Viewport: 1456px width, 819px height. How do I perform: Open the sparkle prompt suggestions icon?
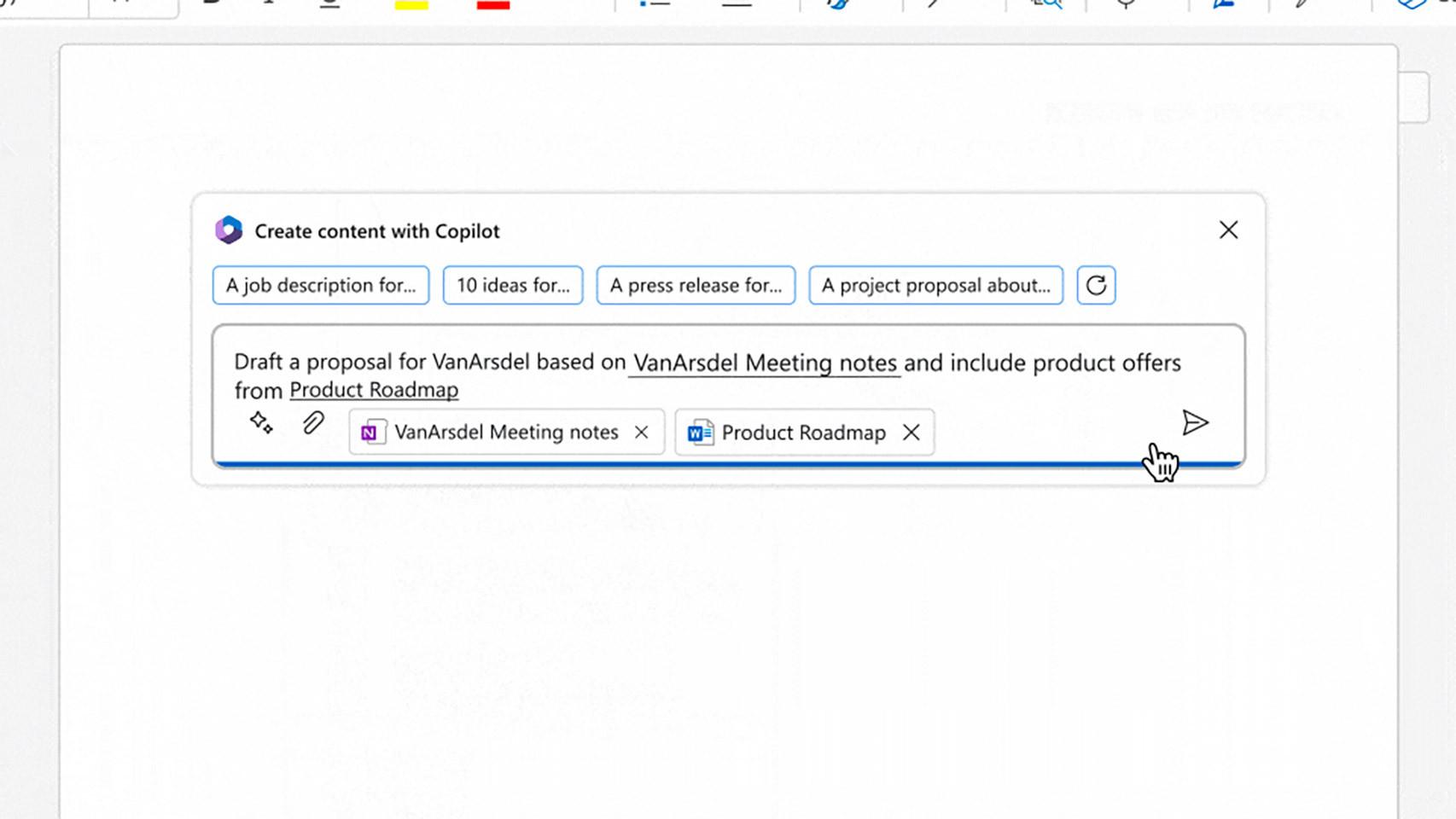click(261, 422)
